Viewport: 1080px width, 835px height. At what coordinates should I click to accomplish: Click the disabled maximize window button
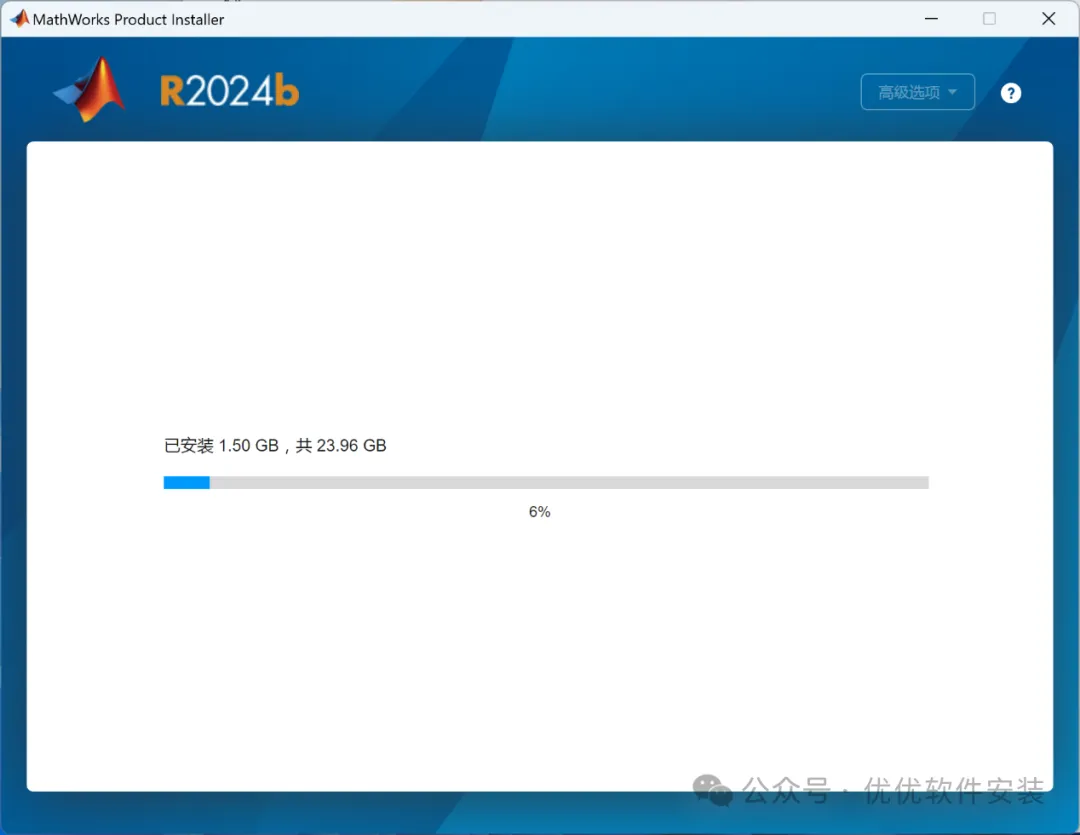coord(989,19)
